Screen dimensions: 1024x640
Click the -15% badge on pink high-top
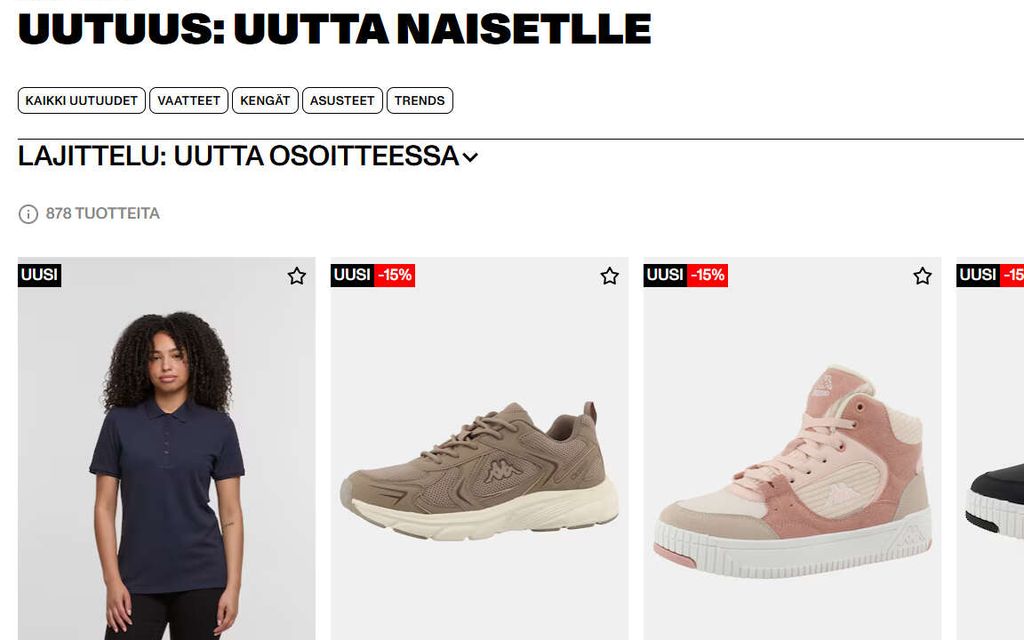pos(707,275)
